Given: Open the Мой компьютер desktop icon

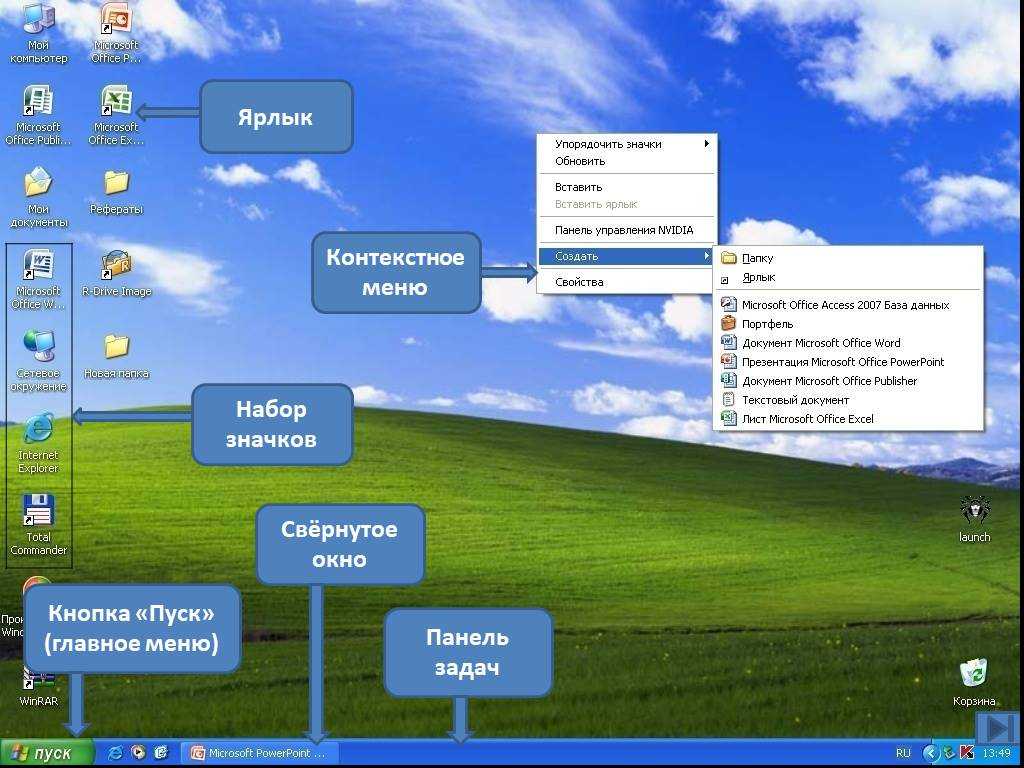Looking at the screenshot, I should click(x=39, y=33).
